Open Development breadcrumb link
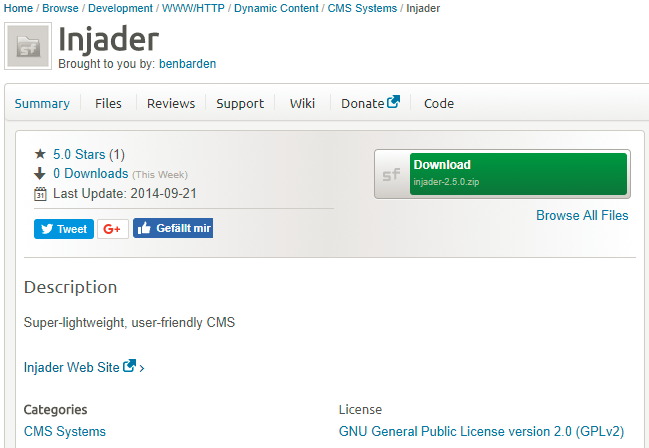The width and height of the screenshot is (649, 448). 120,8
